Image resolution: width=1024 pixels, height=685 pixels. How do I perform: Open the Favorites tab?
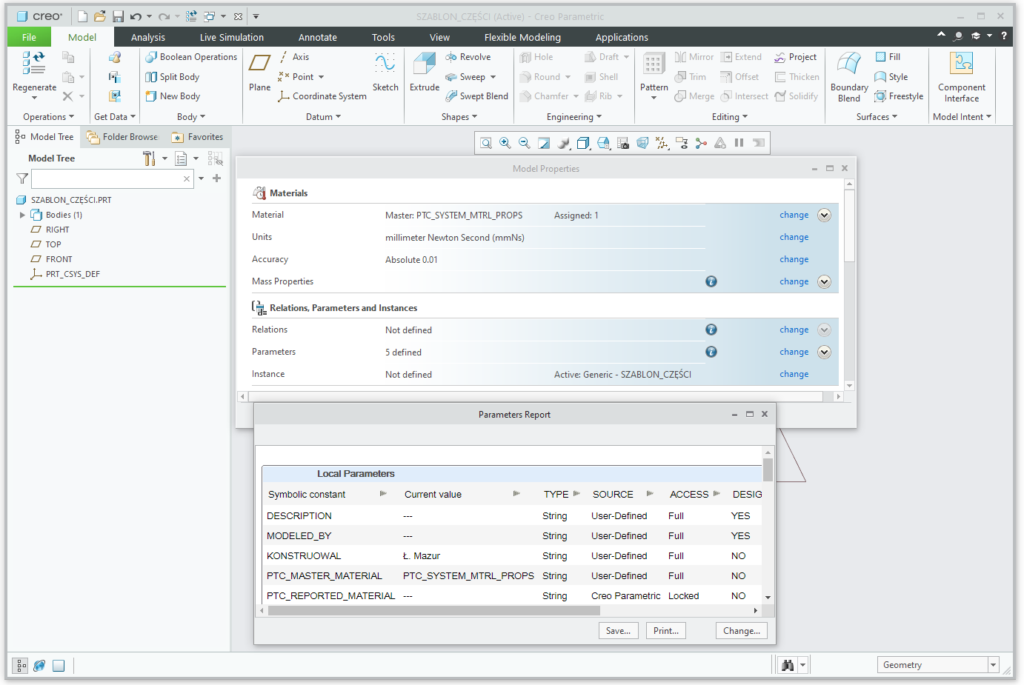pos(197,137)
